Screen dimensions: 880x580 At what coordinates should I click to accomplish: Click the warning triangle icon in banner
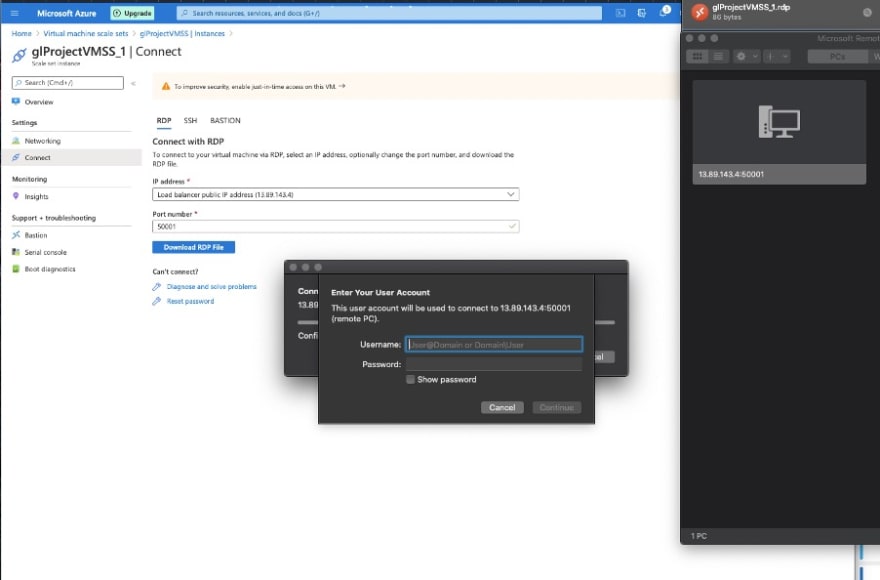tap(166, 86)
